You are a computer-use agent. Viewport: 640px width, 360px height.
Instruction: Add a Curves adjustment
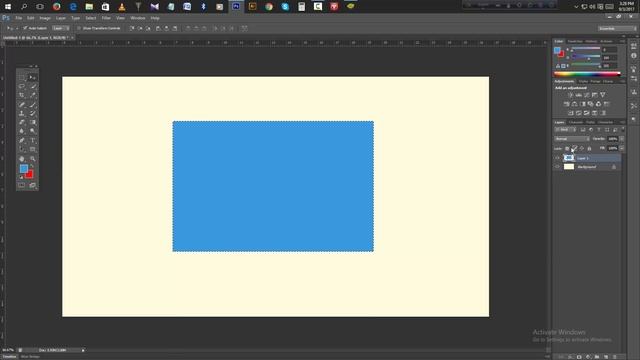(587, 95)
